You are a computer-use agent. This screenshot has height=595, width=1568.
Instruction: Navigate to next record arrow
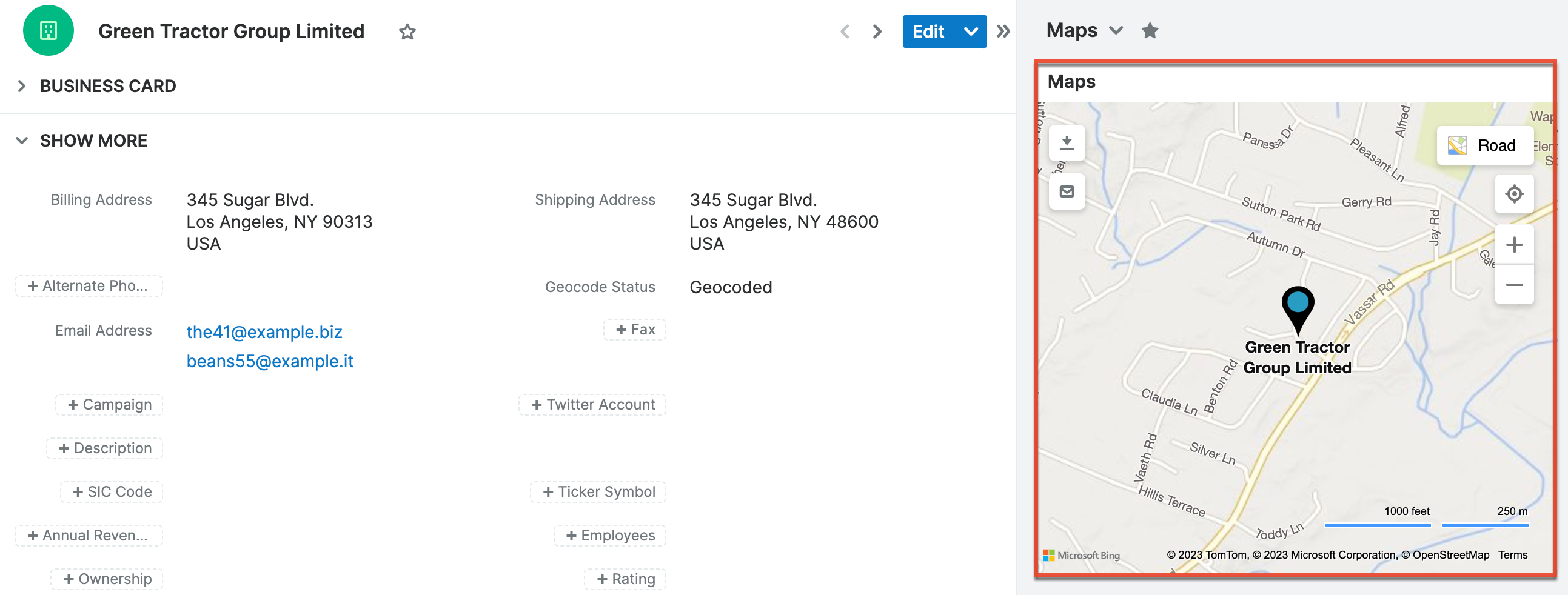(877, 31)
